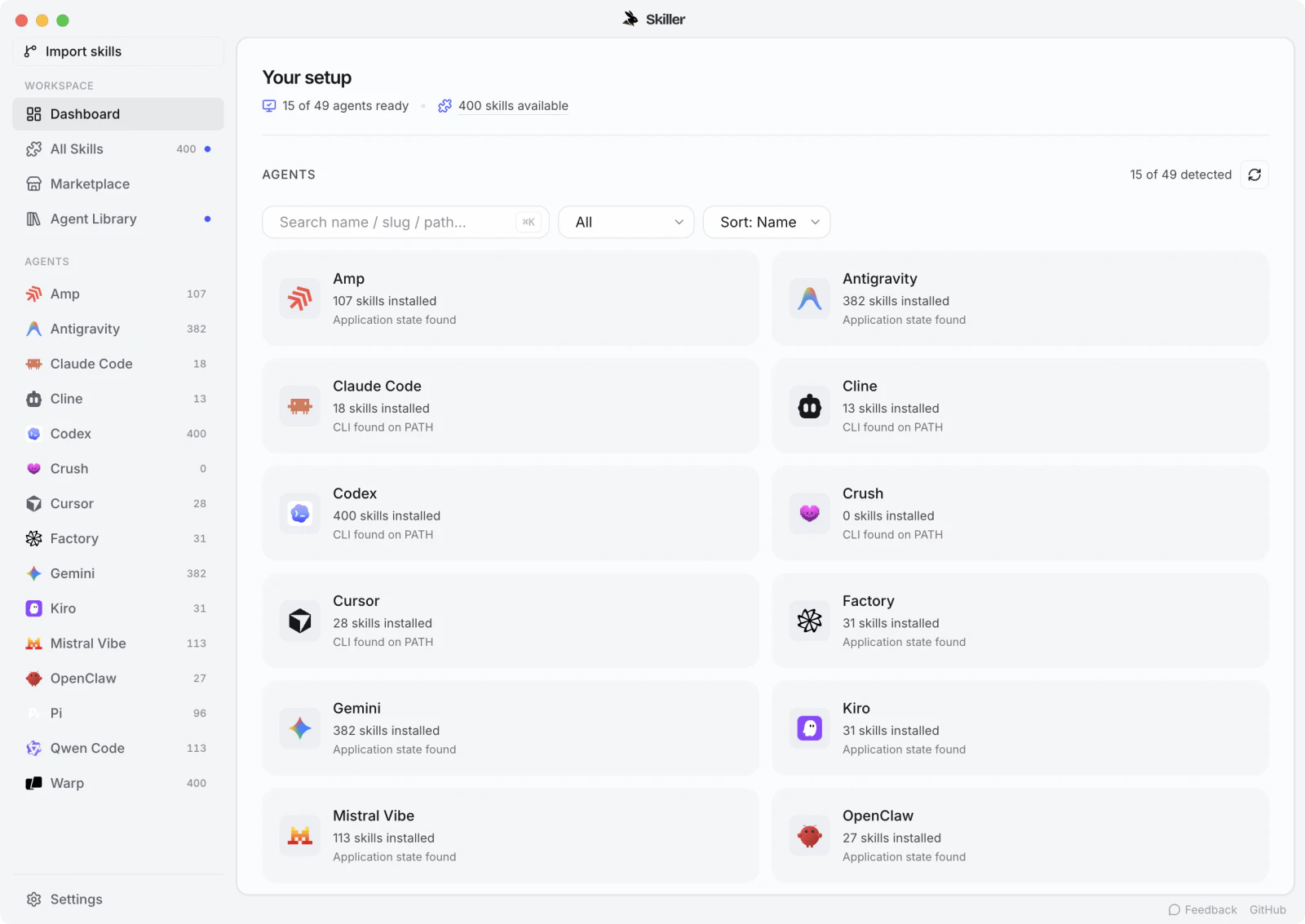Open the Sort: Name dropdown
This screenshot has height=924, width=1305.
pyautogui.click(x=767, y=222)
